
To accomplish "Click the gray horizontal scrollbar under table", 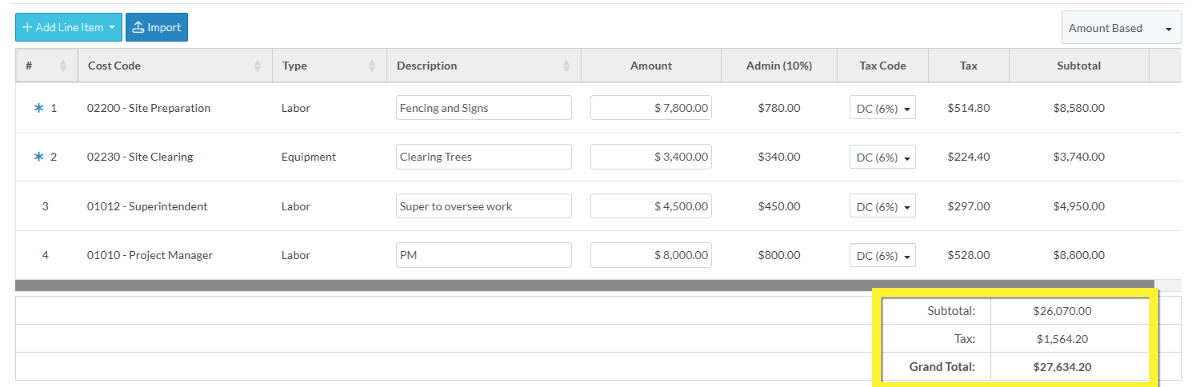I will coord(585,285).
